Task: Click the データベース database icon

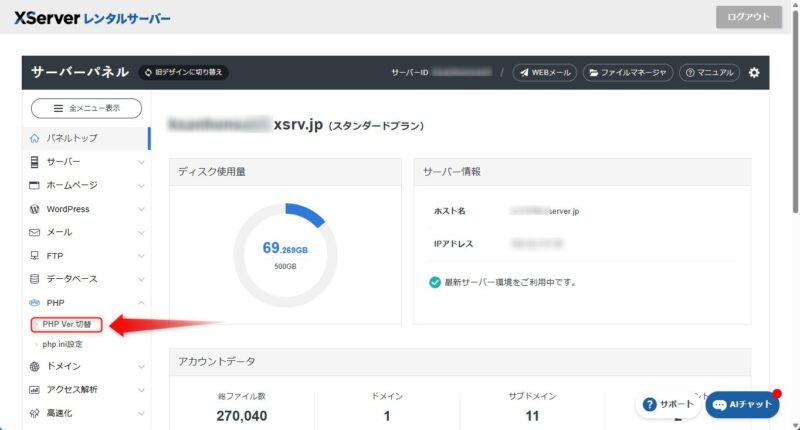Action: [x=35, y=279]
